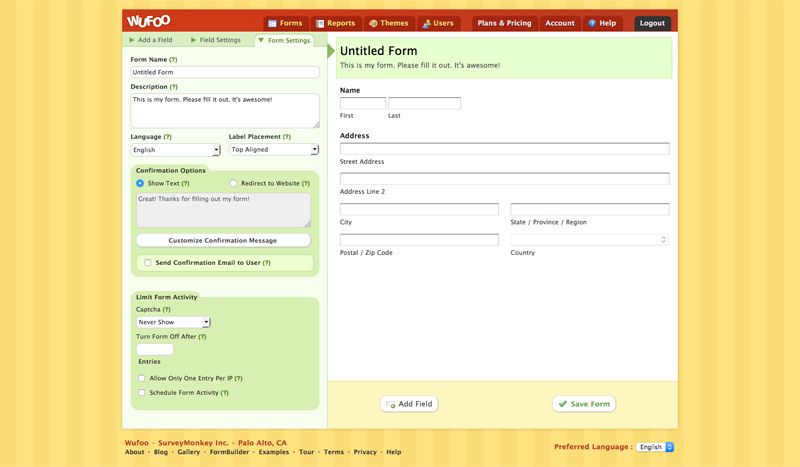This screenshot has height=467, width=800.
Task: Click the Last name input field
Action: [x=424, y=104]
